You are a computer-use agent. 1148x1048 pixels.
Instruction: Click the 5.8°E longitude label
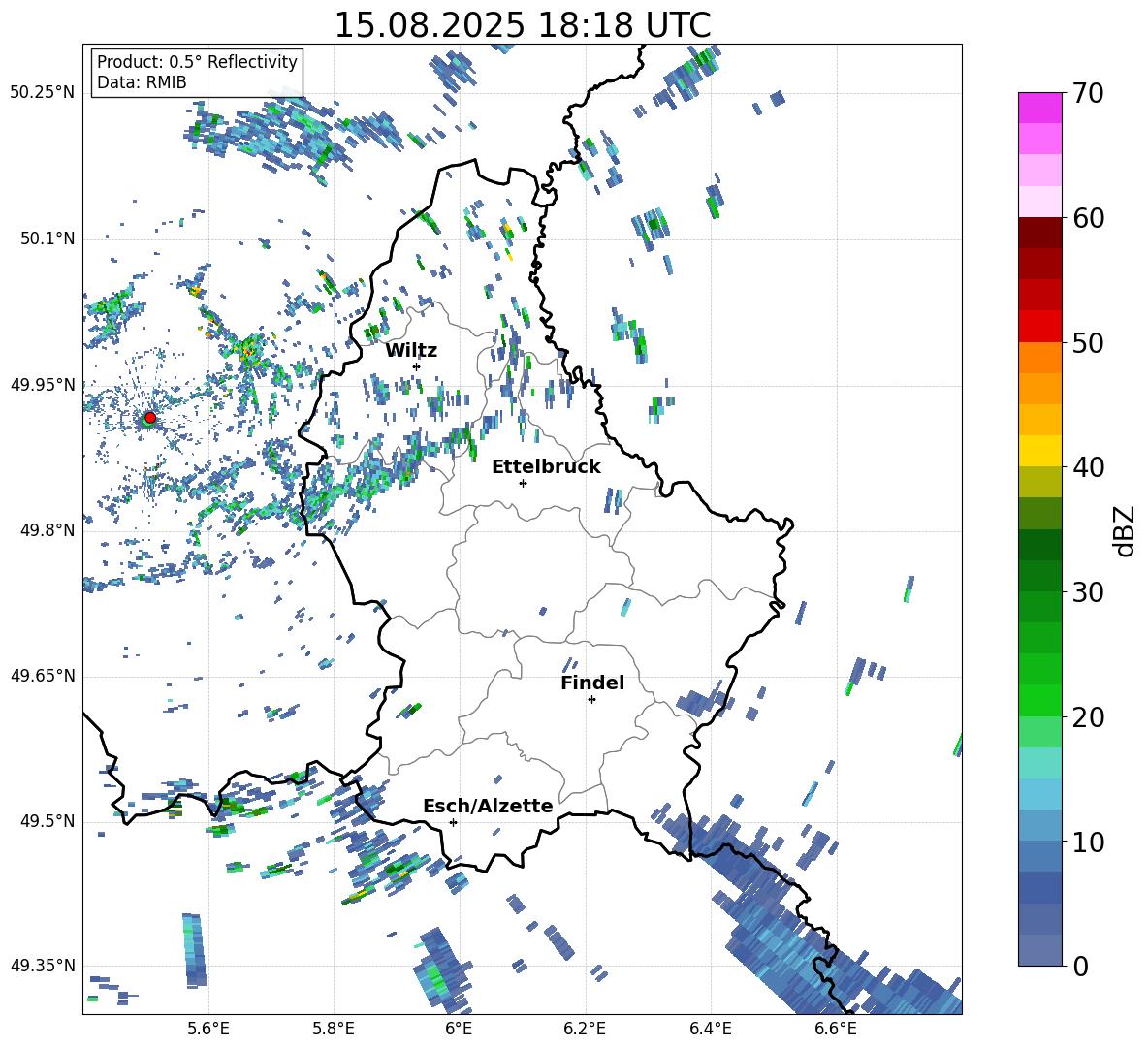(334, 1029)
